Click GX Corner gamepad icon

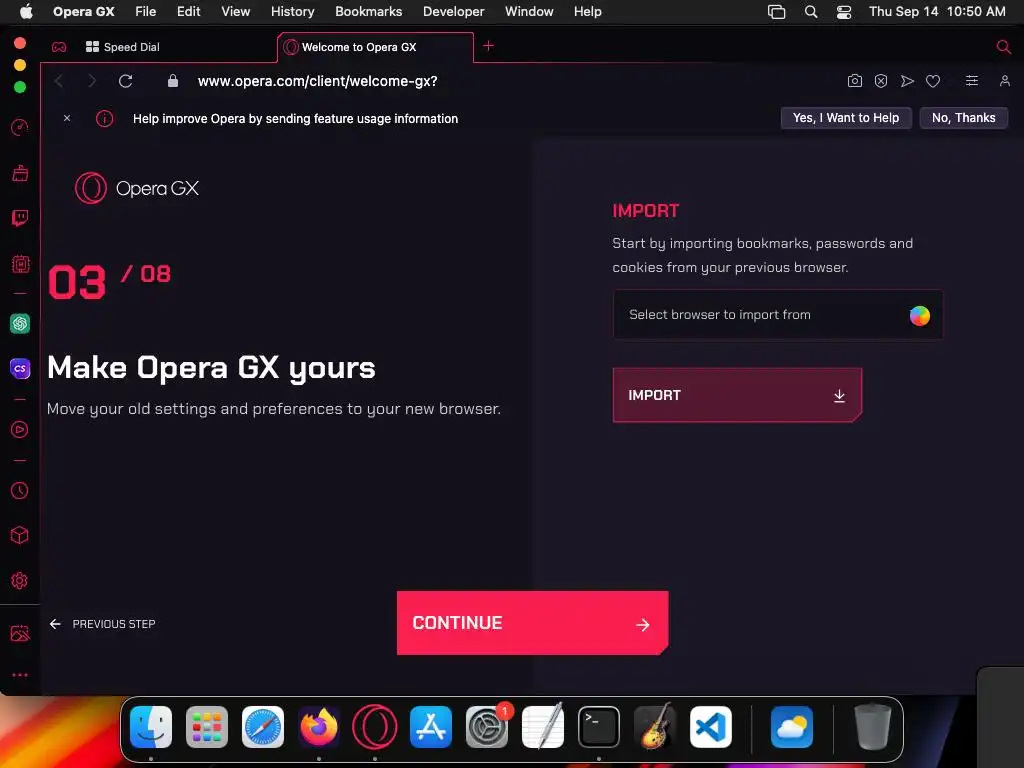pos(59,47)
